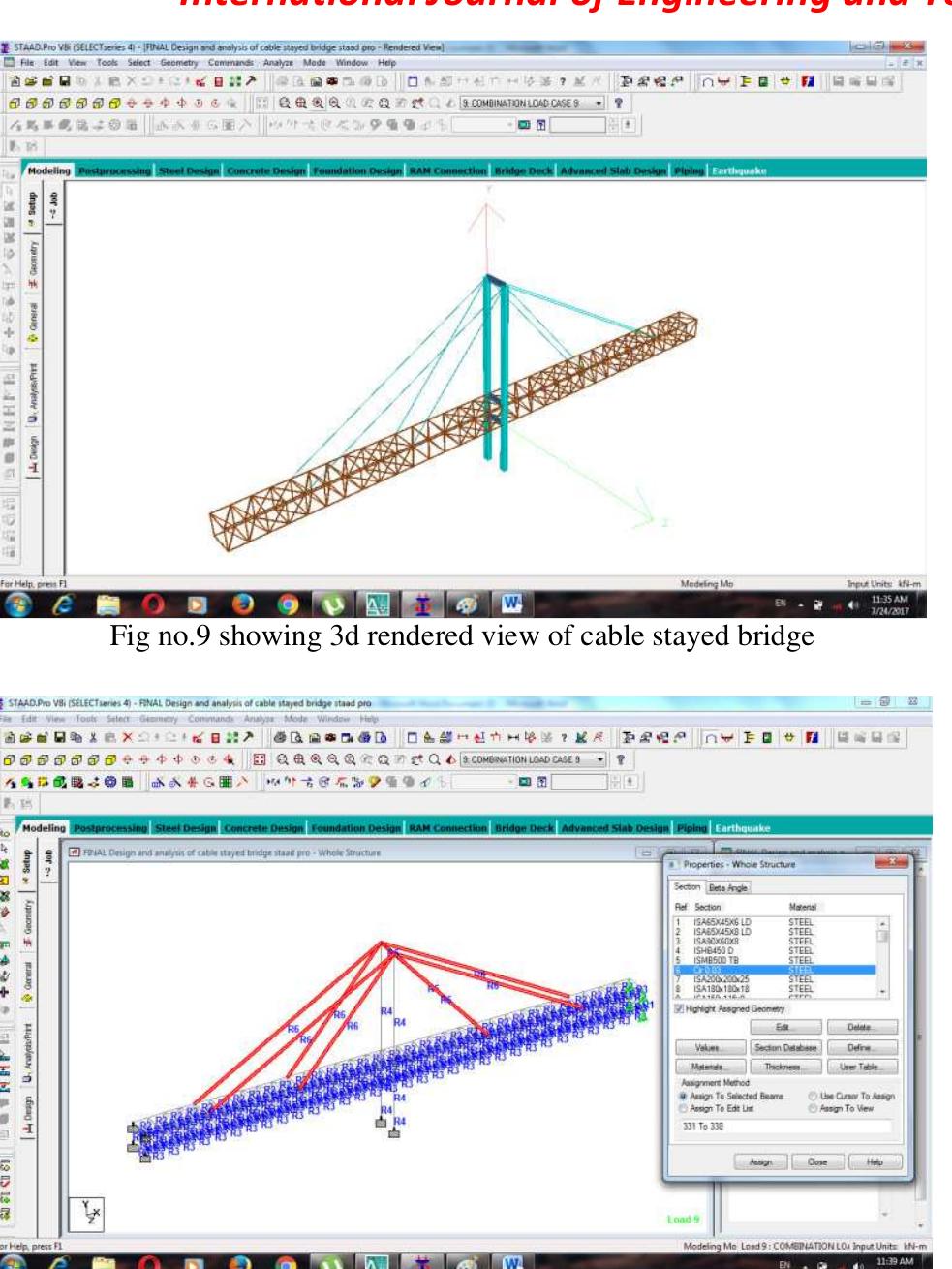Click question-mark help icon beside upper load combo
The image size is (952, 1269).
[x=619, y=103]
